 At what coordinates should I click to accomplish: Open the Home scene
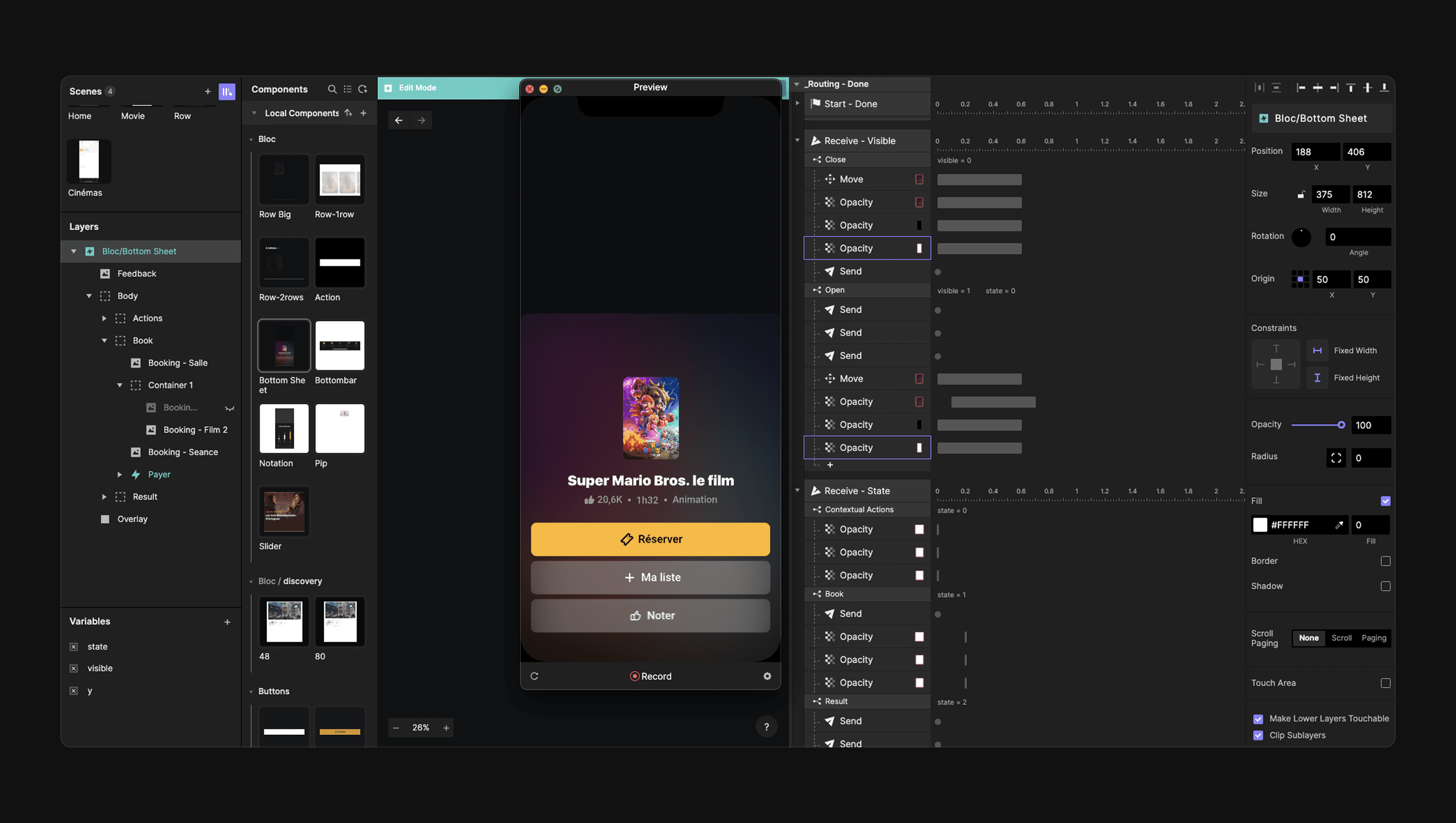80,116
